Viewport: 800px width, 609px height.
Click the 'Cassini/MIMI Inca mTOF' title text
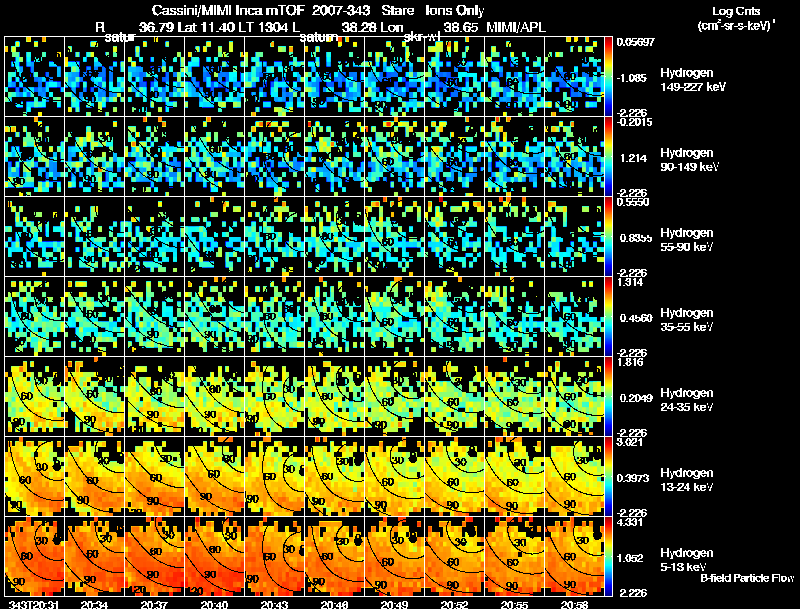[228, 11]
